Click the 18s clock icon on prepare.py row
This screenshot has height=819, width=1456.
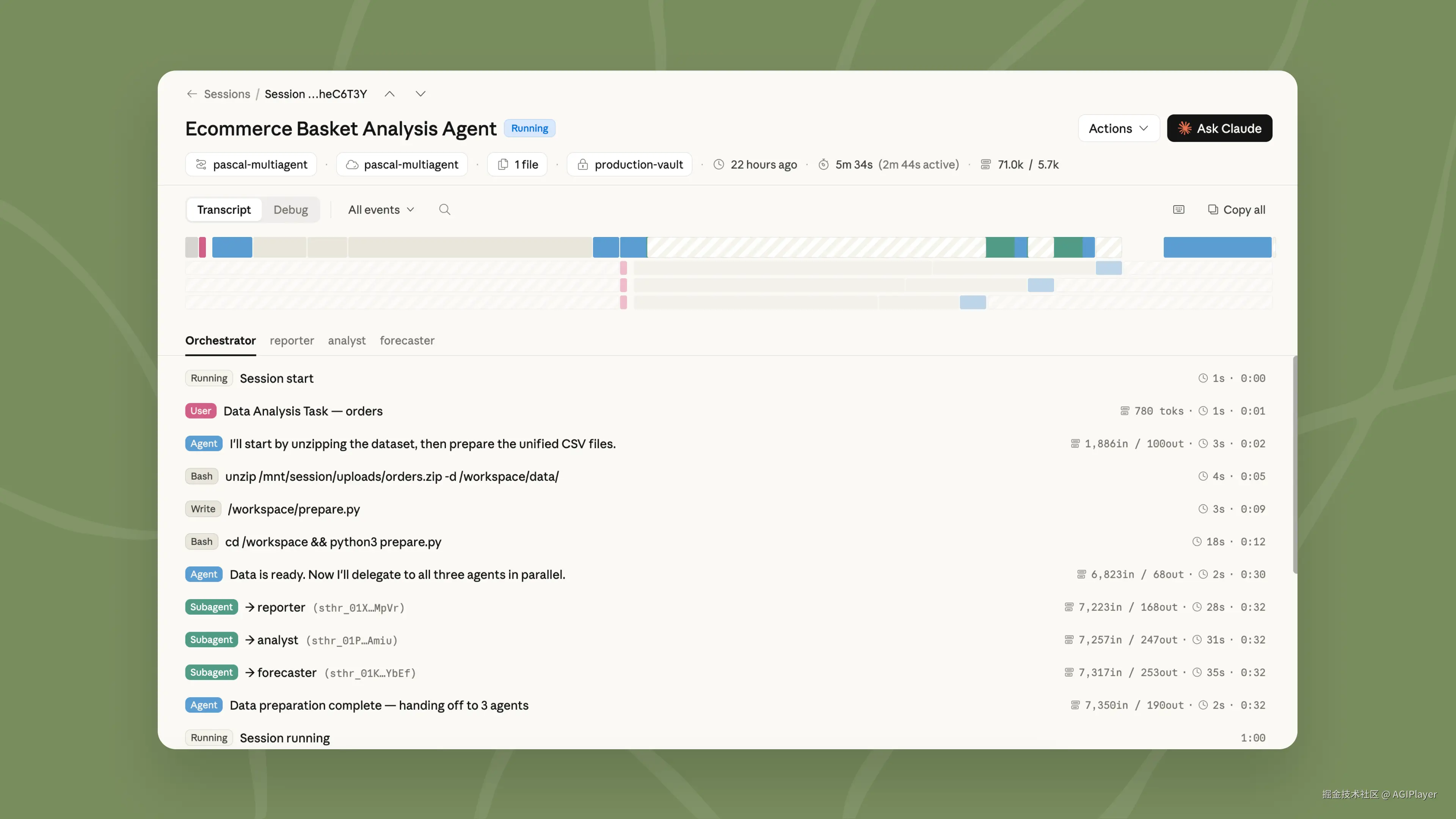pos(1197,542)
